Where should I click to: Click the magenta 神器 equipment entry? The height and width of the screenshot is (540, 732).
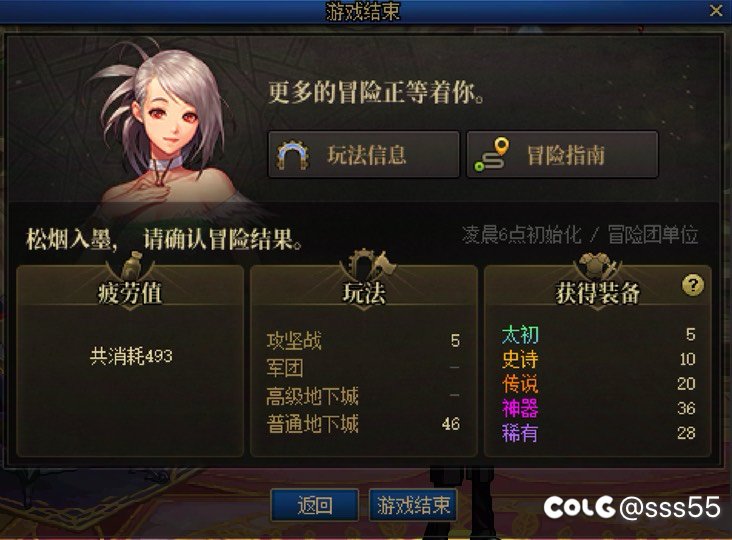click(x=599, y=408)
